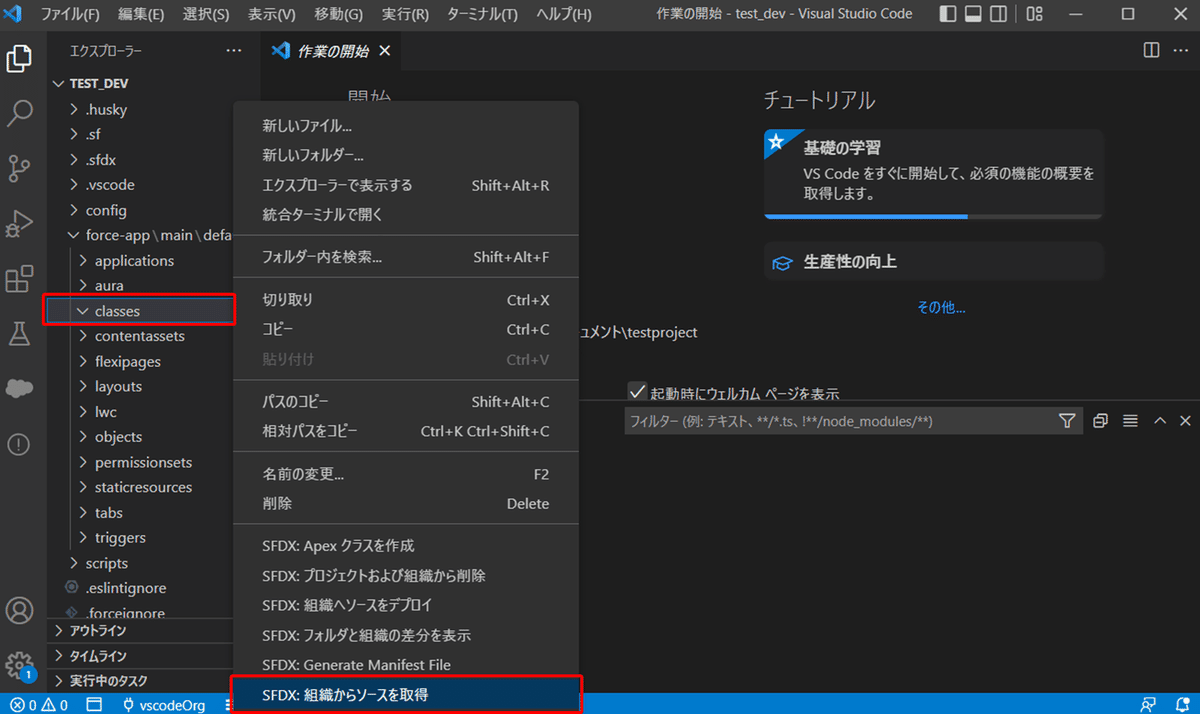Toggle 起動時にウェルカム ページを表示 checkbox

(x=637, y=392)
